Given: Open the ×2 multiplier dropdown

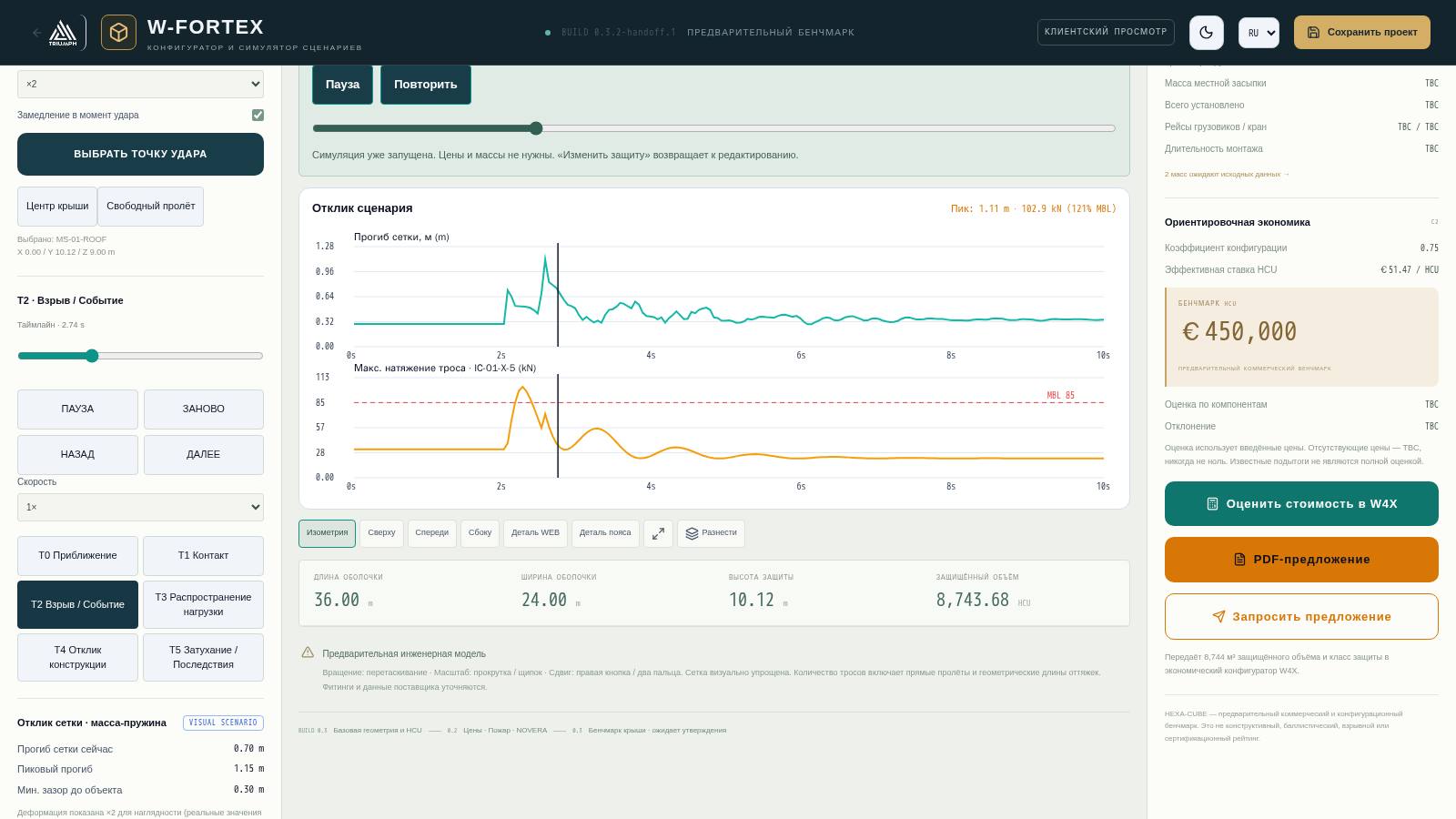Looking at the screenshot, I should click(140, 84).
